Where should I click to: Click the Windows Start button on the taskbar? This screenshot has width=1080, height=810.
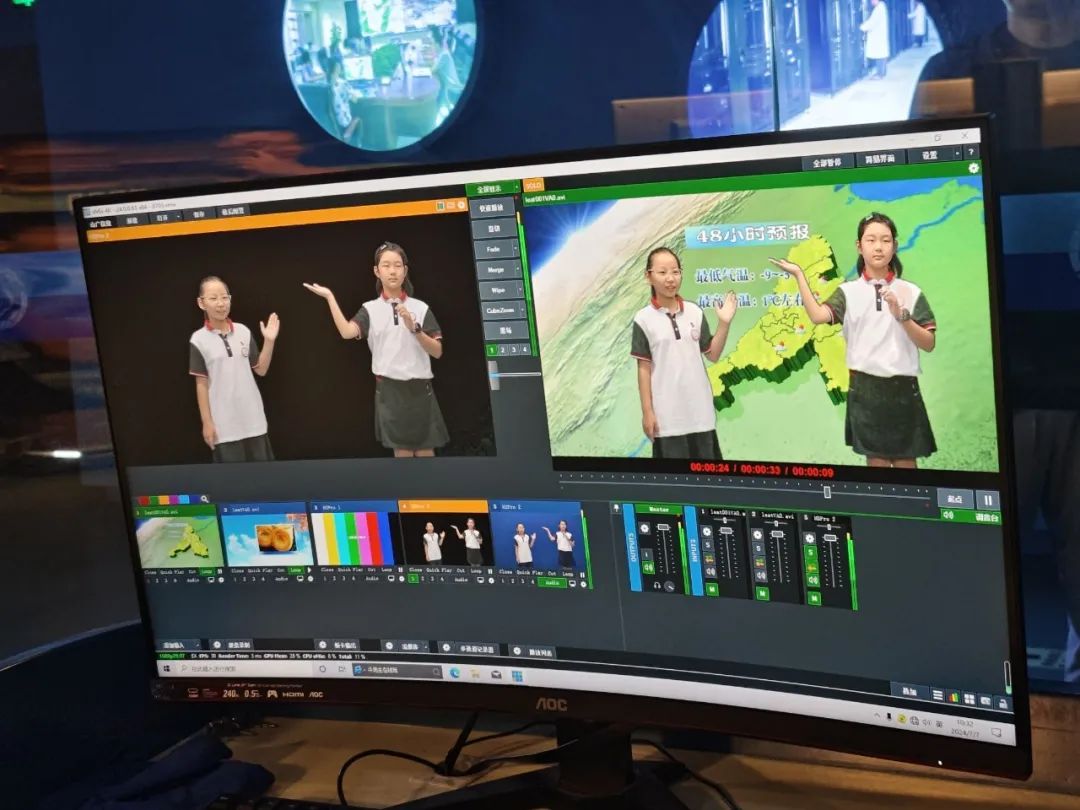pos(166,668)
